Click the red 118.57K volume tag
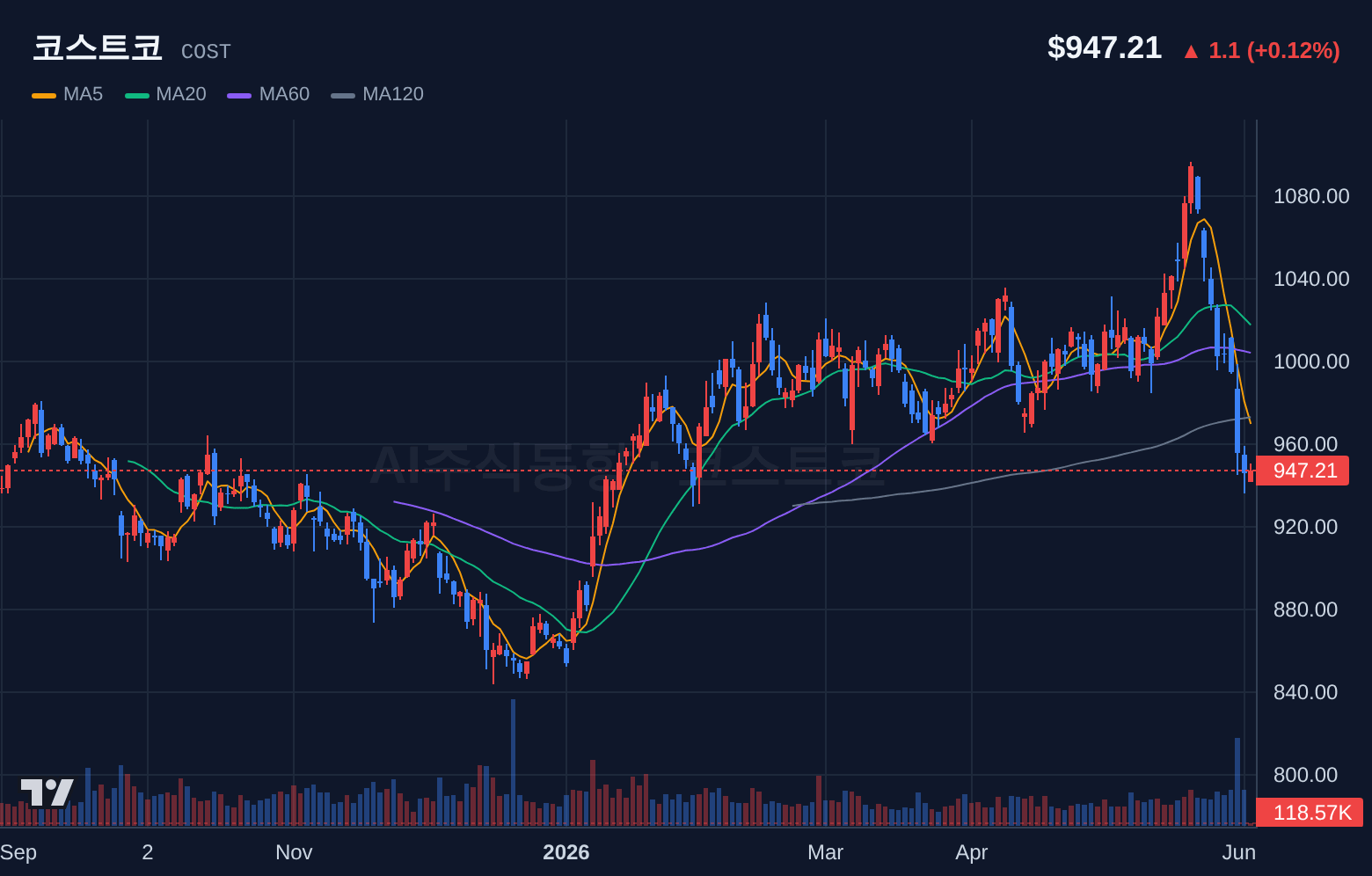Screen dimensions: 1372x876 coord(1310,813)
